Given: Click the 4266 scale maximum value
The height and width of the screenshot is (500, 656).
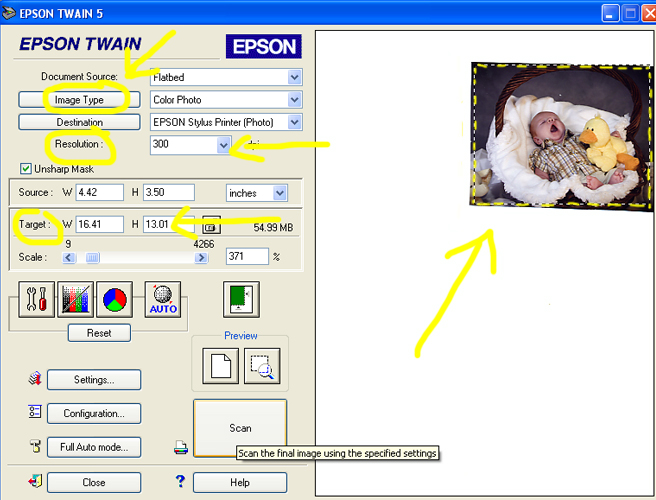Looking at the screenshot, I should 204,244.
